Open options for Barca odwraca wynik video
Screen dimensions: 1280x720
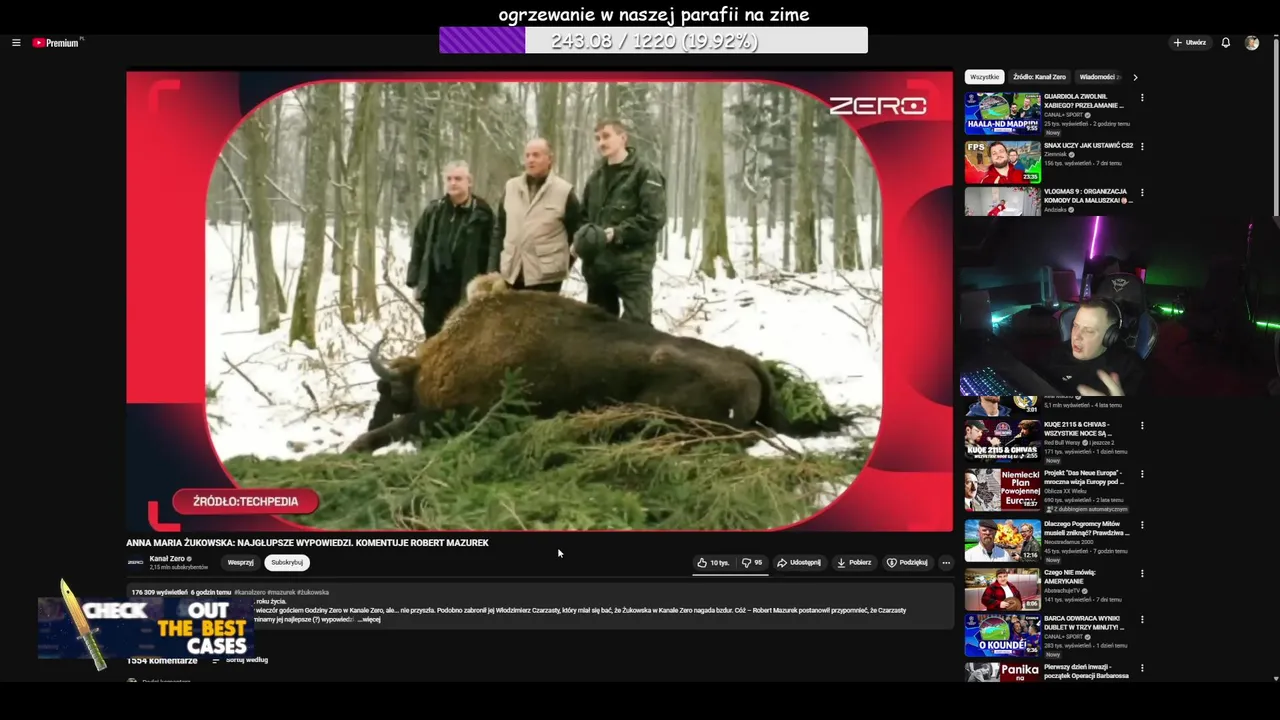pos(1142,620)
